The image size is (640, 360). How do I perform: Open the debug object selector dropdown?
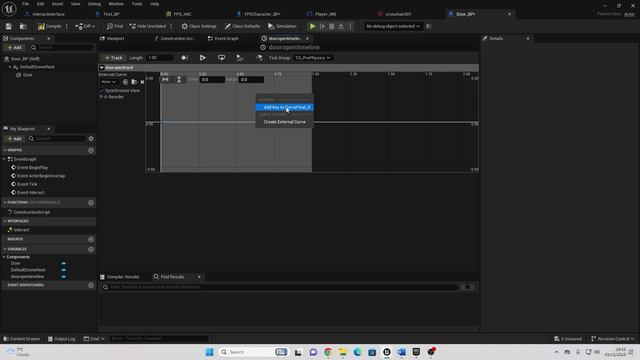pyautogui.click(x=392, y=26)
